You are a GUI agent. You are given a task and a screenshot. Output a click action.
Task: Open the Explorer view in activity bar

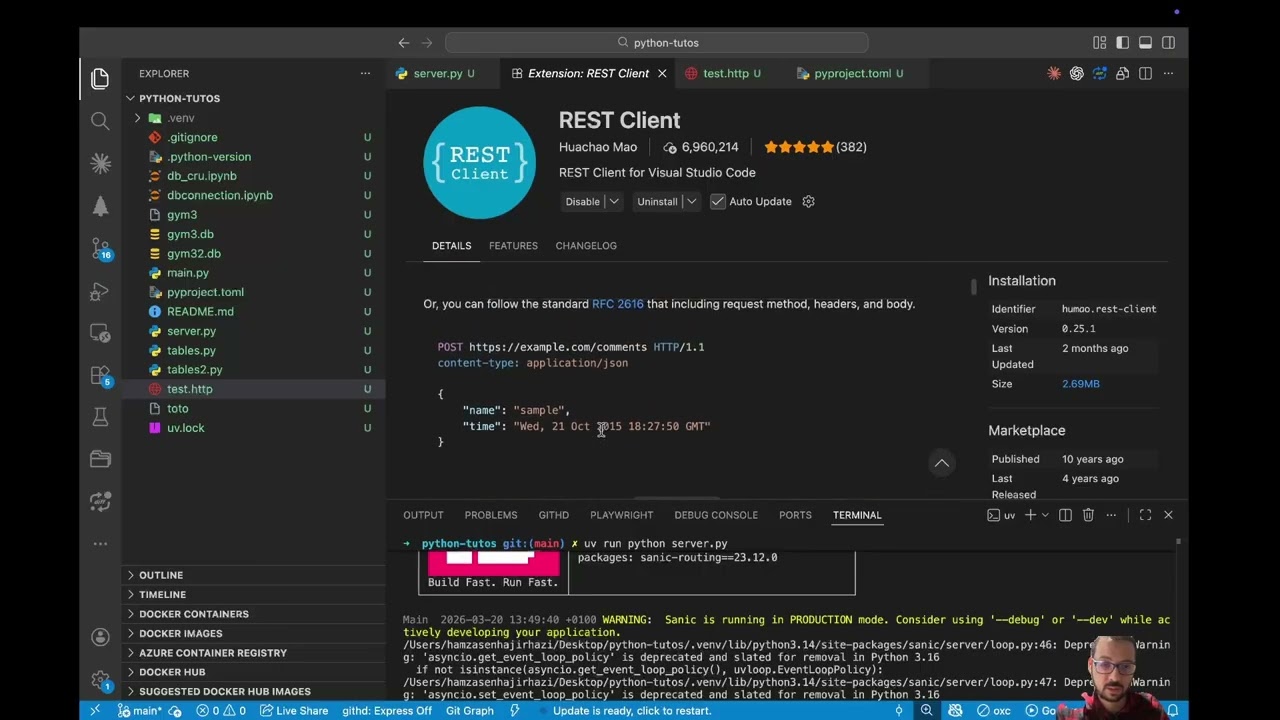(x=100, y=79)
